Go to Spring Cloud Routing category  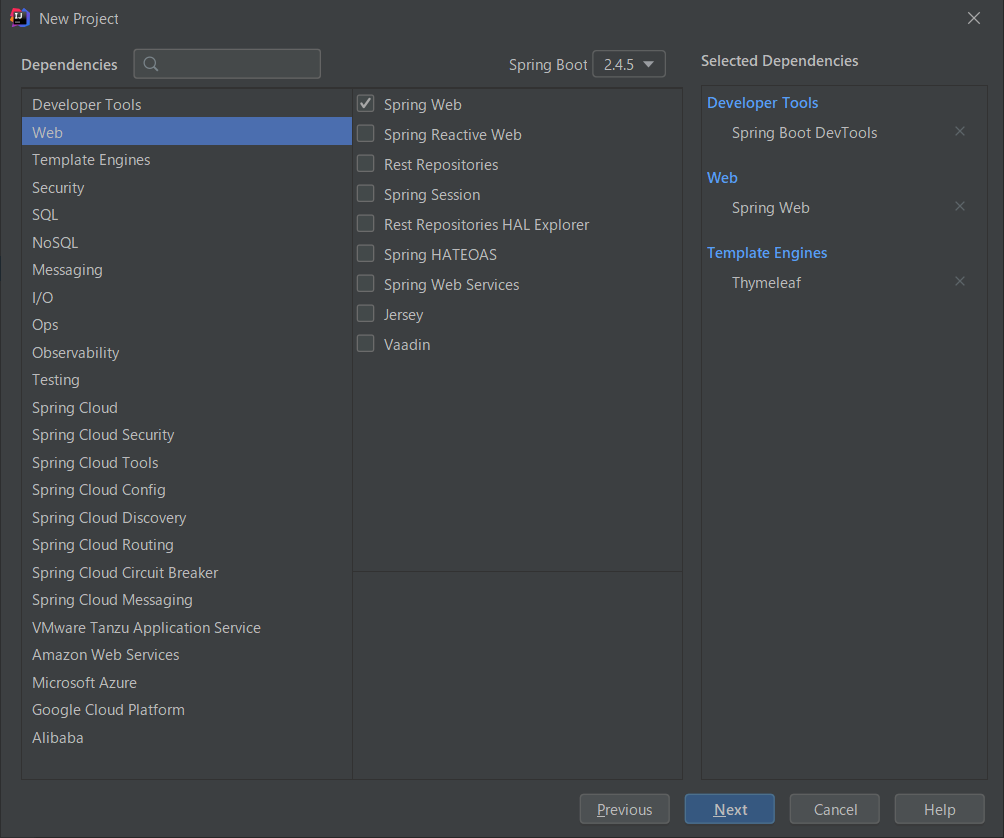tap(187, 545)
